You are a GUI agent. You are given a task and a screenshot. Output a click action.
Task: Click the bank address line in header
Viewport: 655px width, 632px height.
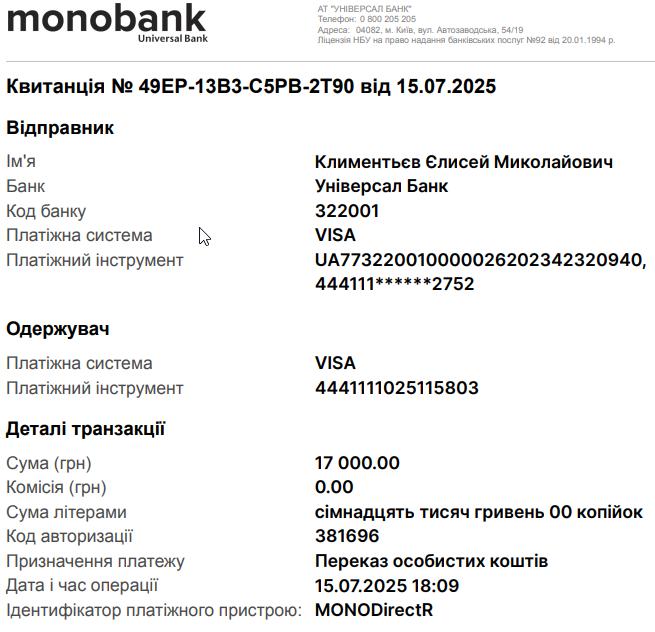pyautogui.click(x=420, y=30)
